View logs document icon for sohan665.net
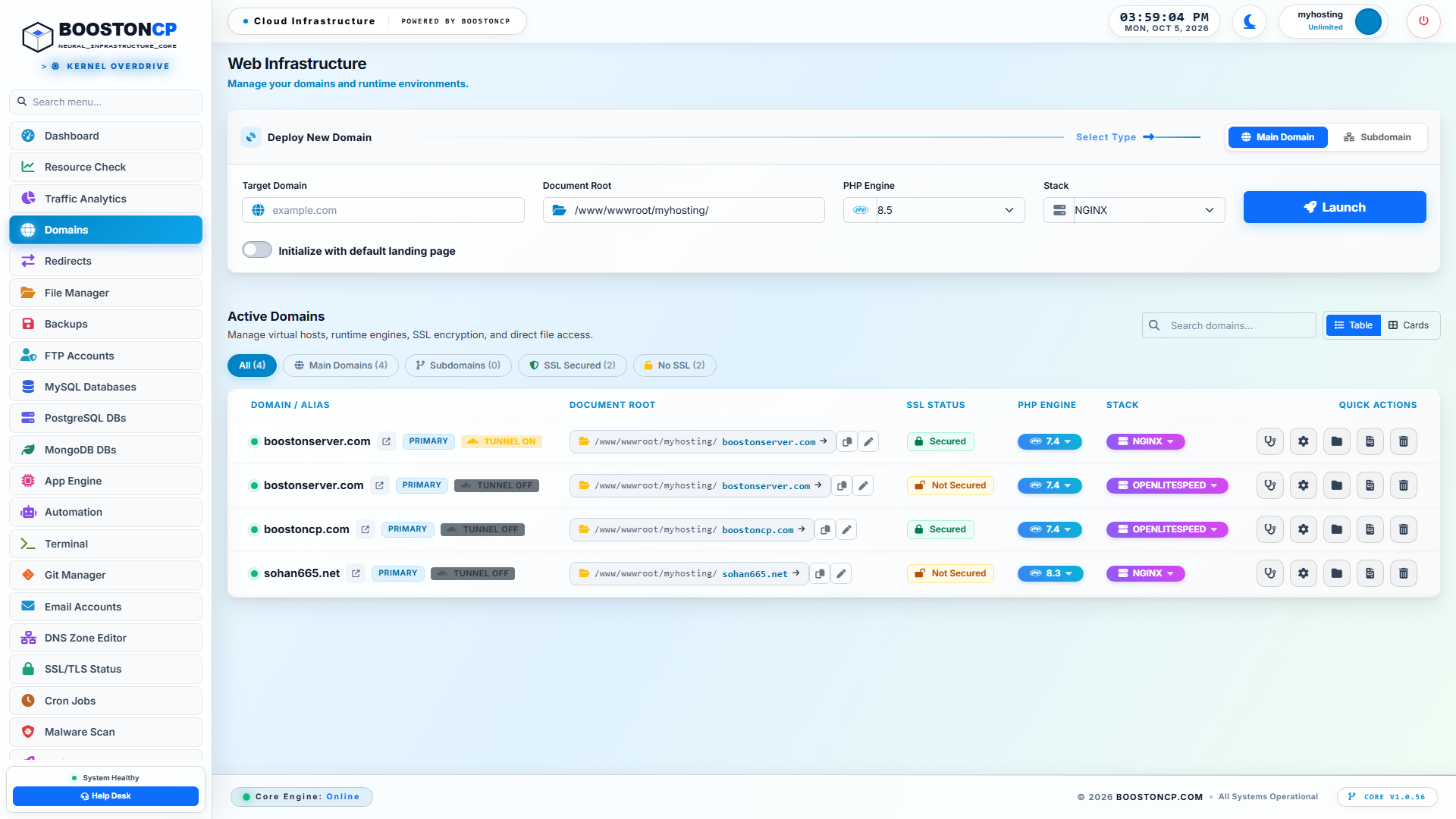The width and height of the screenshot is (1456, 819). tap(1370, 573)
